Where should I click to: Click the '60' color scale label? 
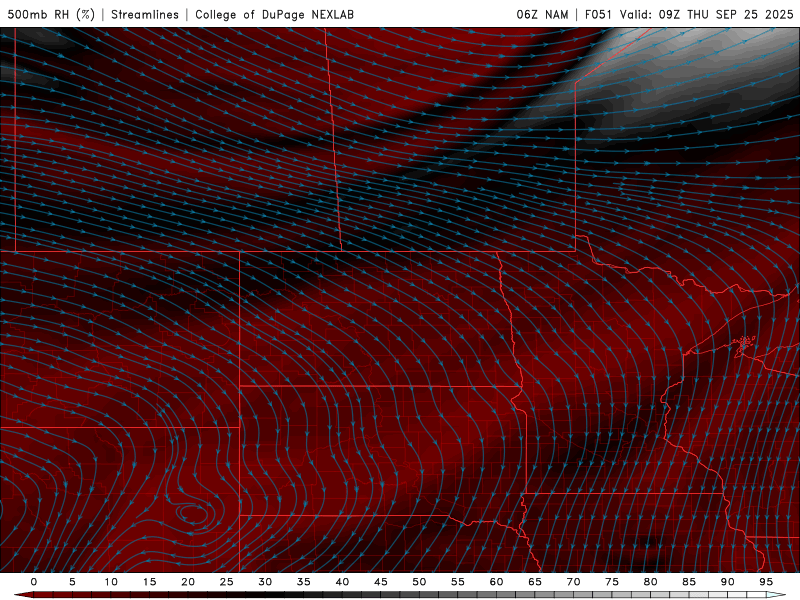tap(496, 582)
